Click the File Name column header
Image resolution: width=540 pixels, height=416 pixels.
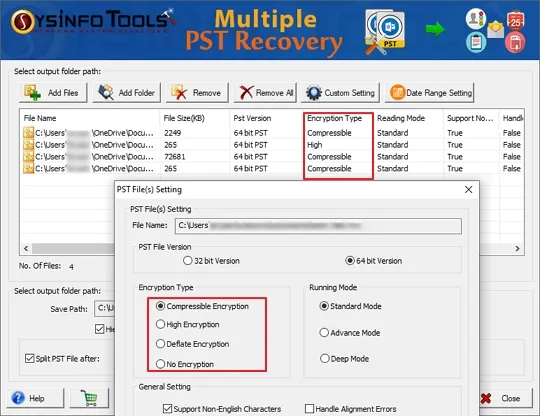click(90, 118)
